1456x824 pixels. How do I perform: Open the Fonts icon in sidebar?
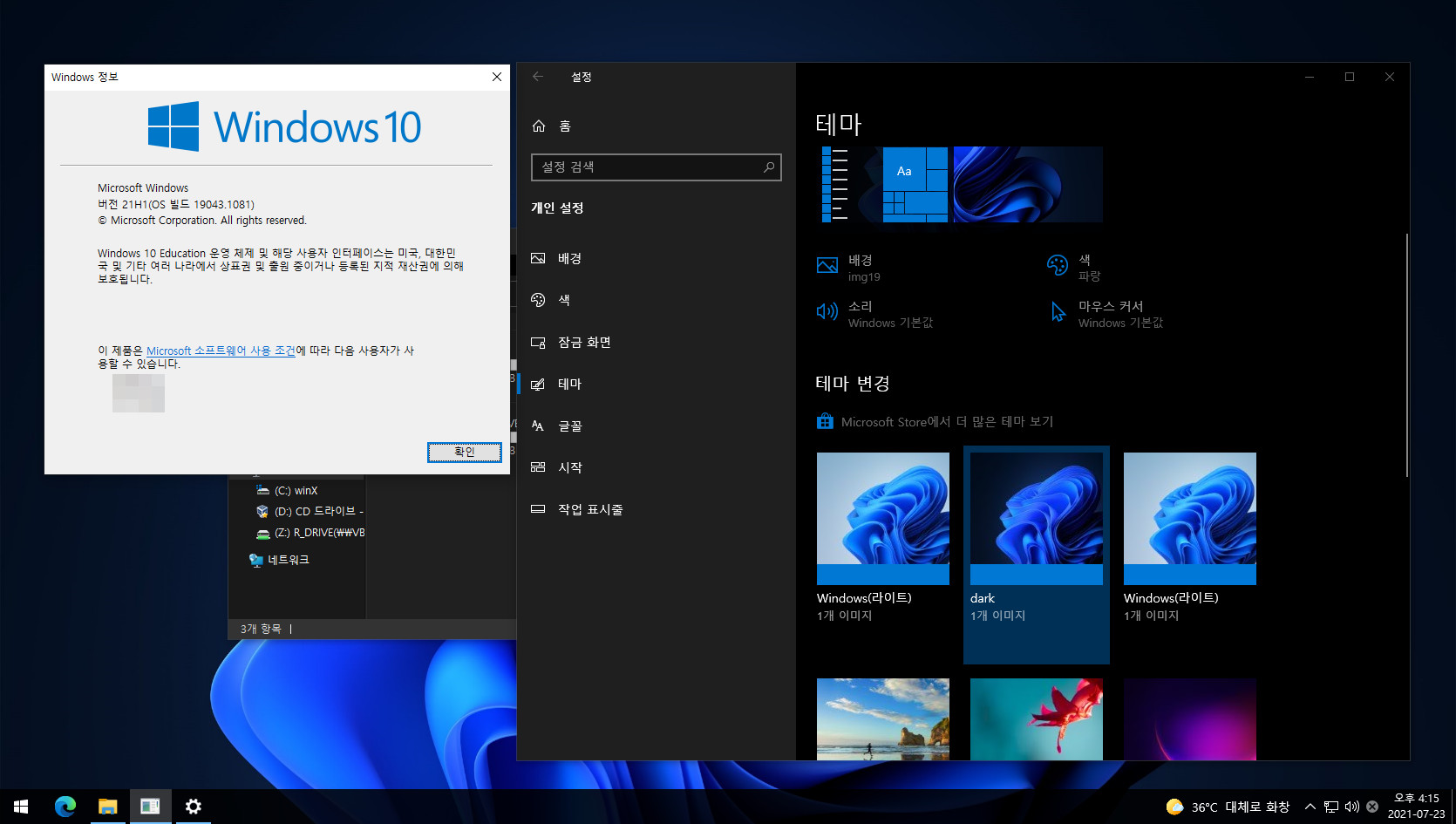[538, 426]
